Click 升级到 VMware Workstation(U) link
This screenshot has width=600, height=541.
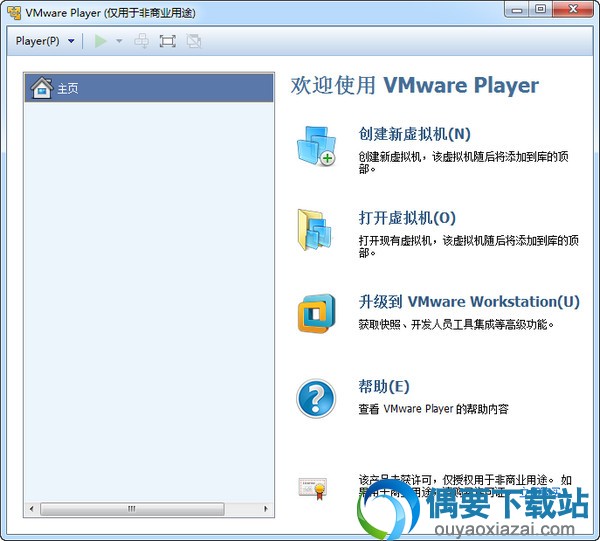[469, 301]
